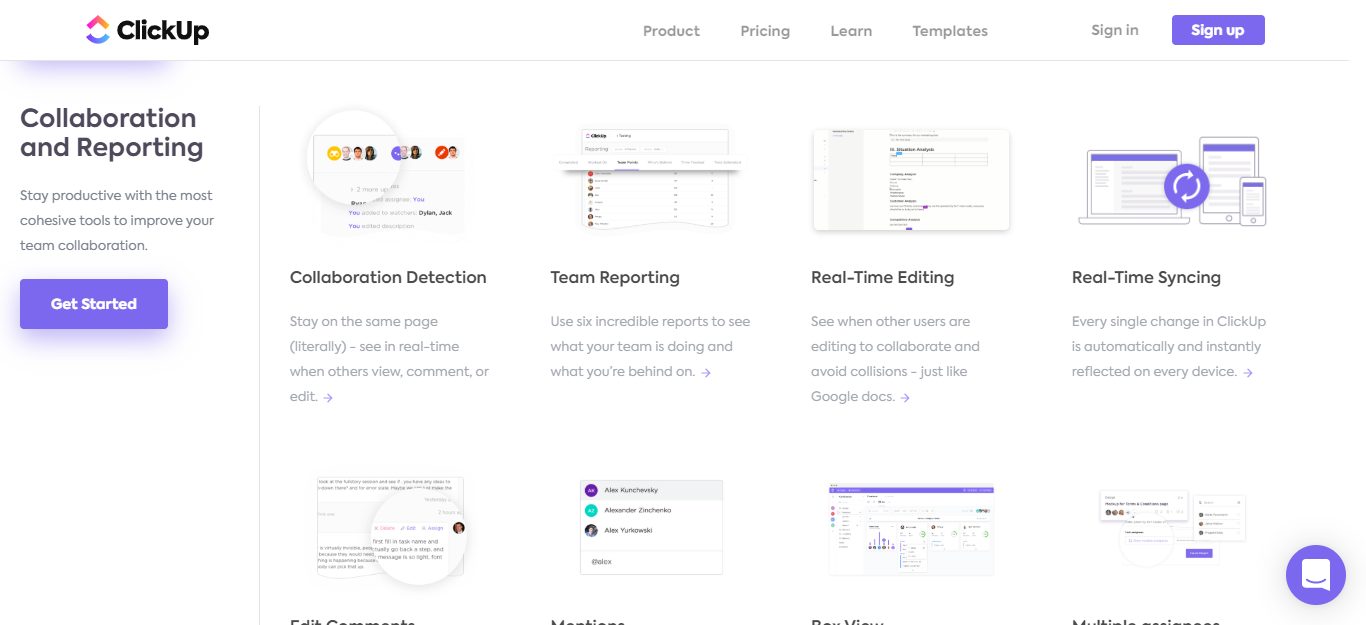Select Alex Yurkowski in the Mentions illustration
The image size is (1366, 625).
651,530
